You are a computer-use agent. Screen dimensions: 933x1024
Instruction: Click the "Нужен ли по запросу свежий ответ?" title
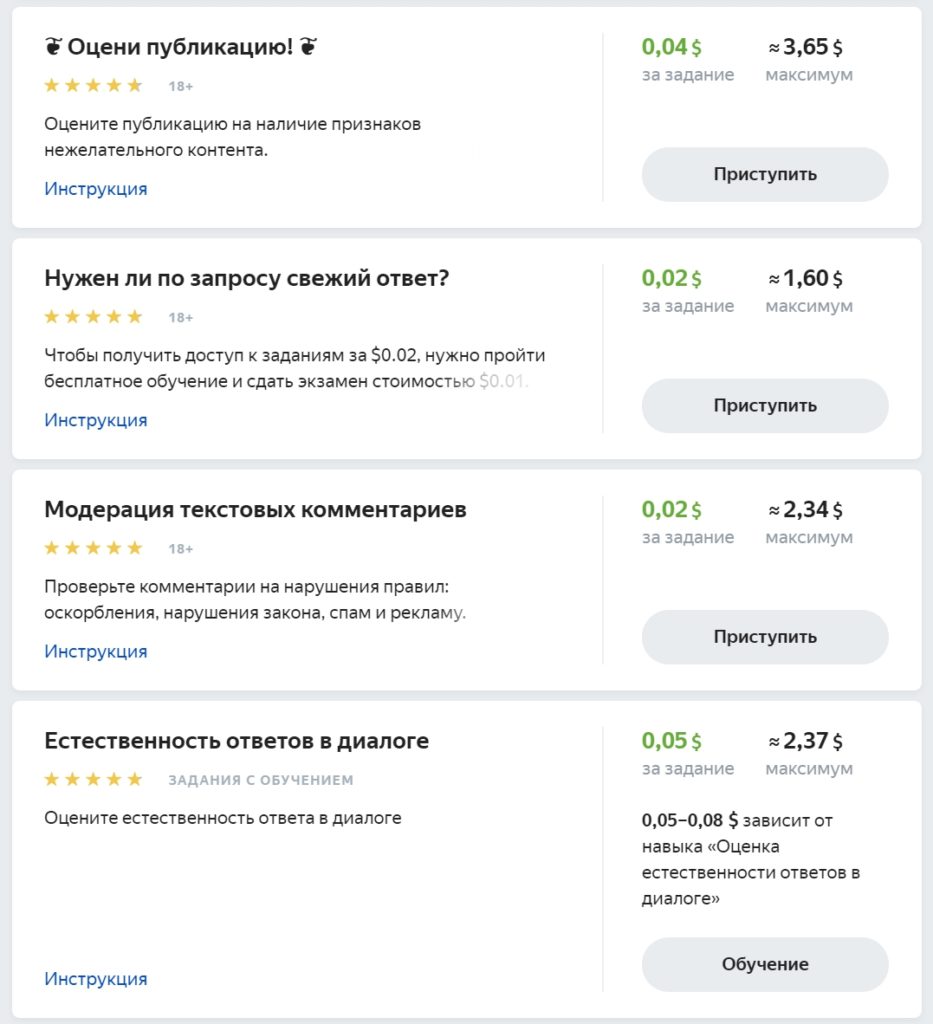pos(247,278)
